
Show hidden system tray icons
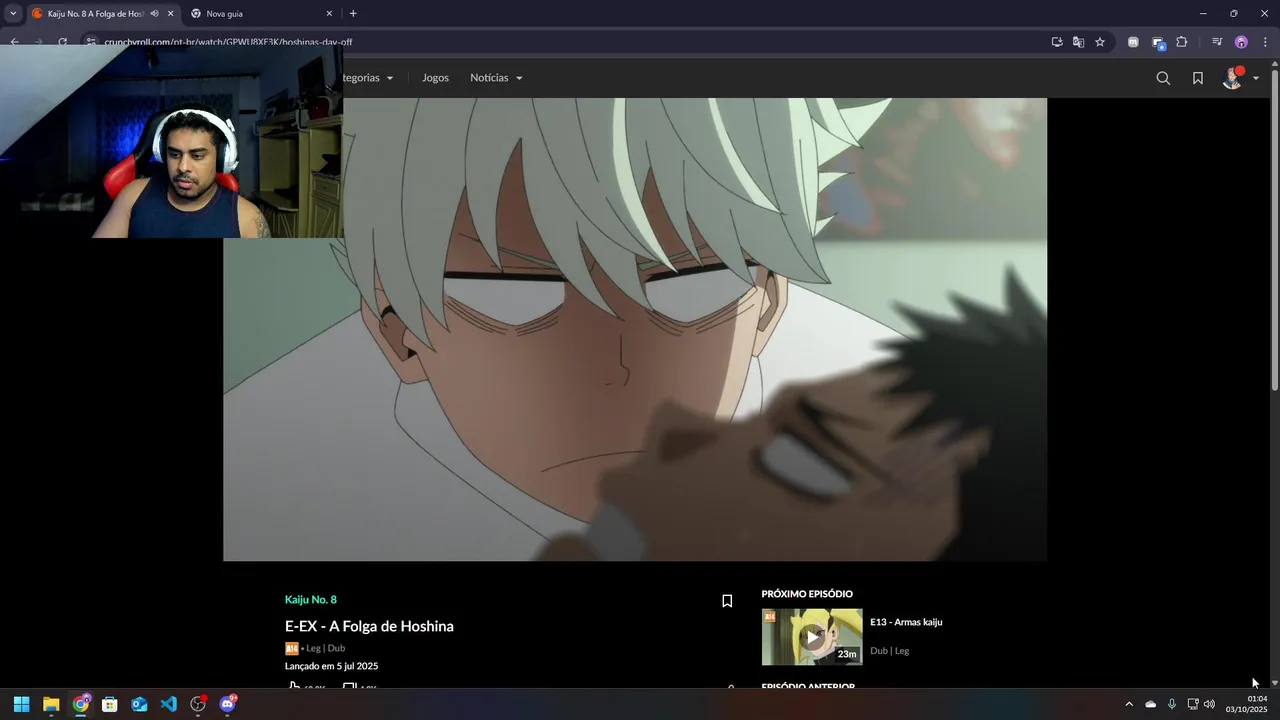point(1129,704)
